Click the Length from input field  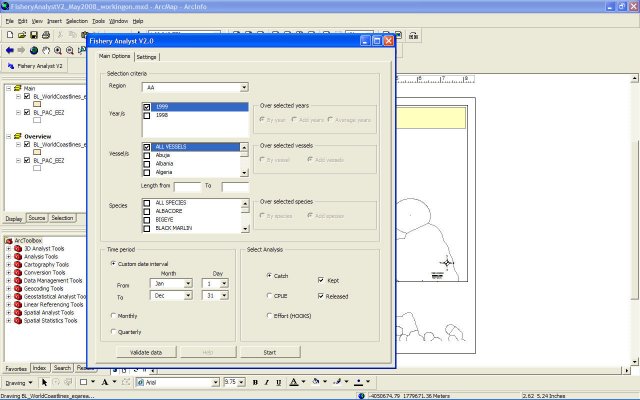[x=187, y=187]
